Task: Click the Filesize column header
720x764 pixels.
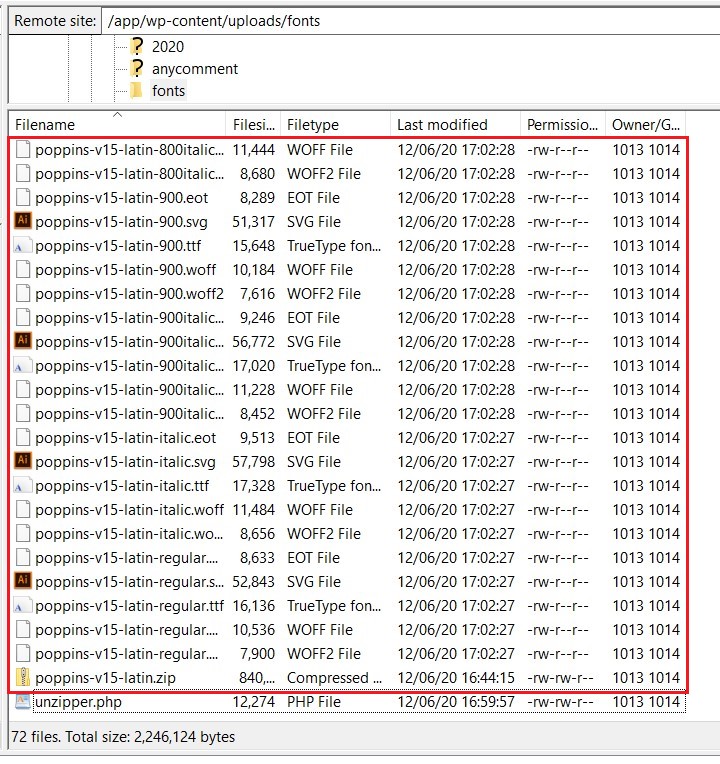Action: pyautogui.click(x=253, y=125)
